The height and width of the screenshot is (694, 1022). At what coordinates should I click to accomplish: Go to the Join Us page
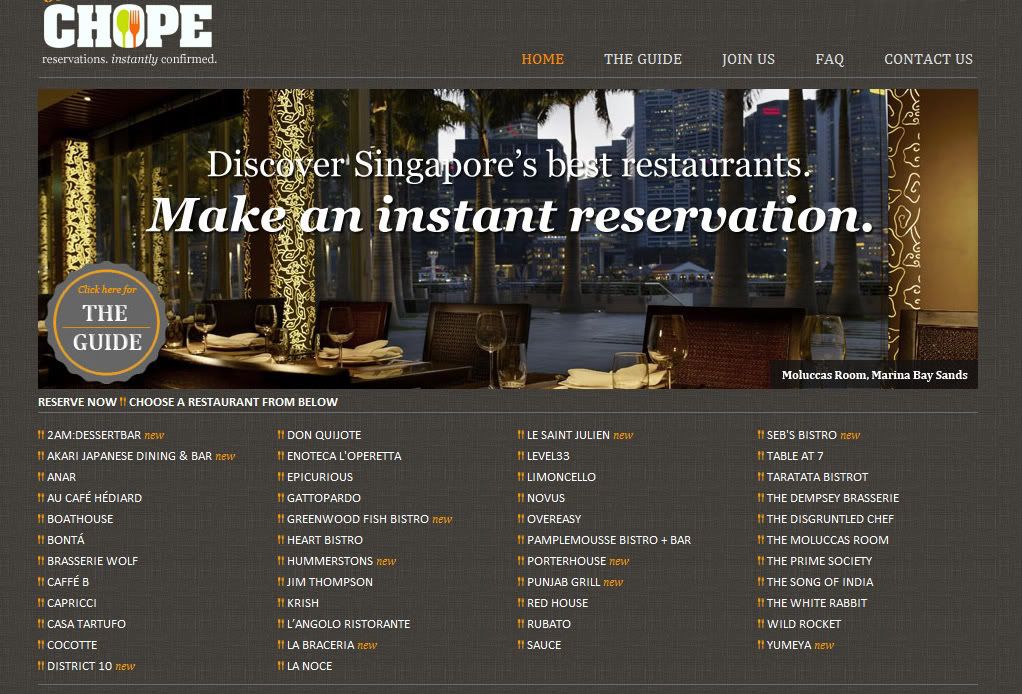pyautogui.click(x=748, y=59)
